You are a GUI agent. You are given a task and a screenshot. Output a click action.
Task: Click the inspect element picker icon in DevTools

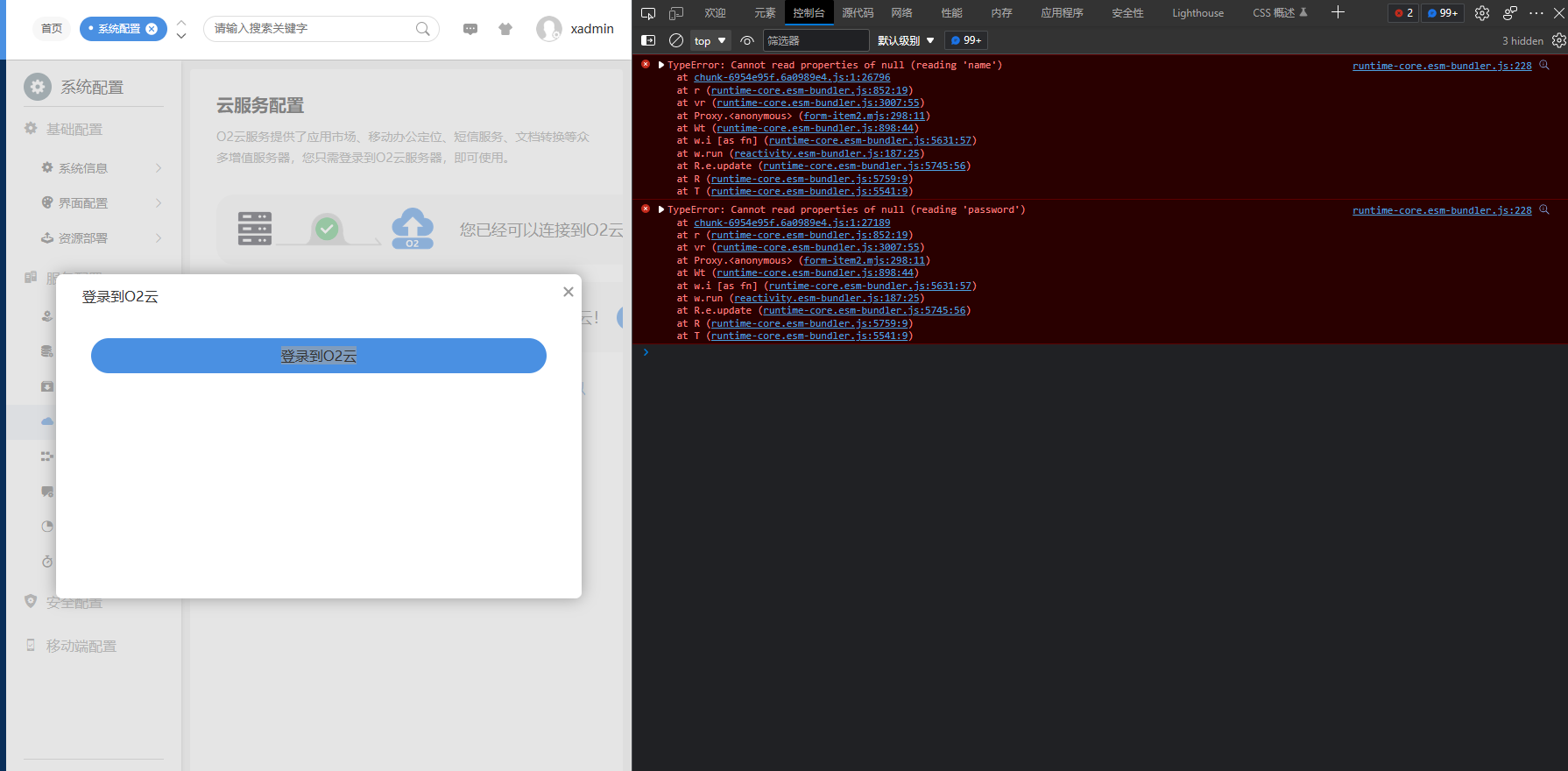(x=648, y=13)
